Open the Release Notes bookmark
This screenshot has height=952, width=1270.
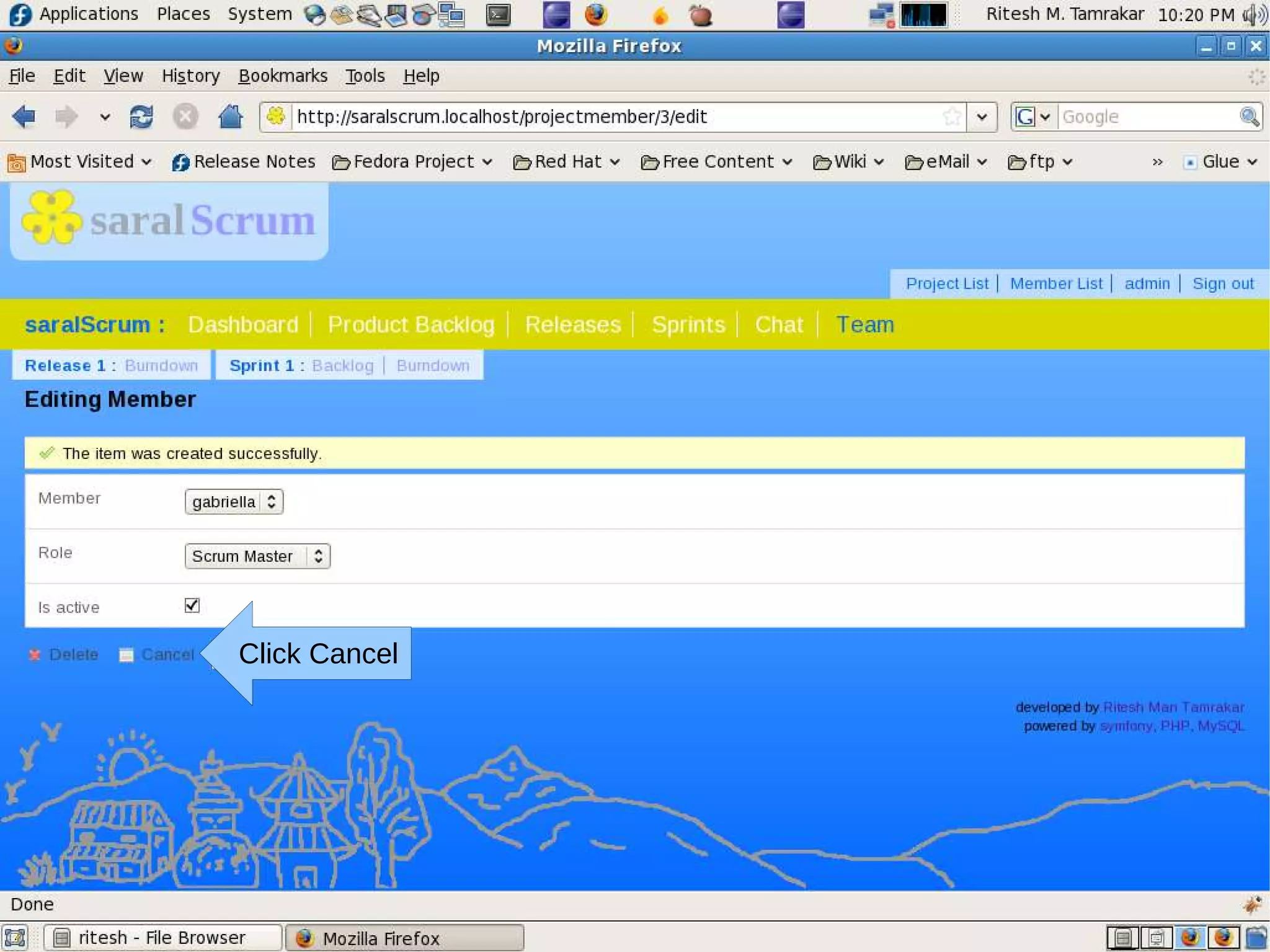click(x=243, y=162)
